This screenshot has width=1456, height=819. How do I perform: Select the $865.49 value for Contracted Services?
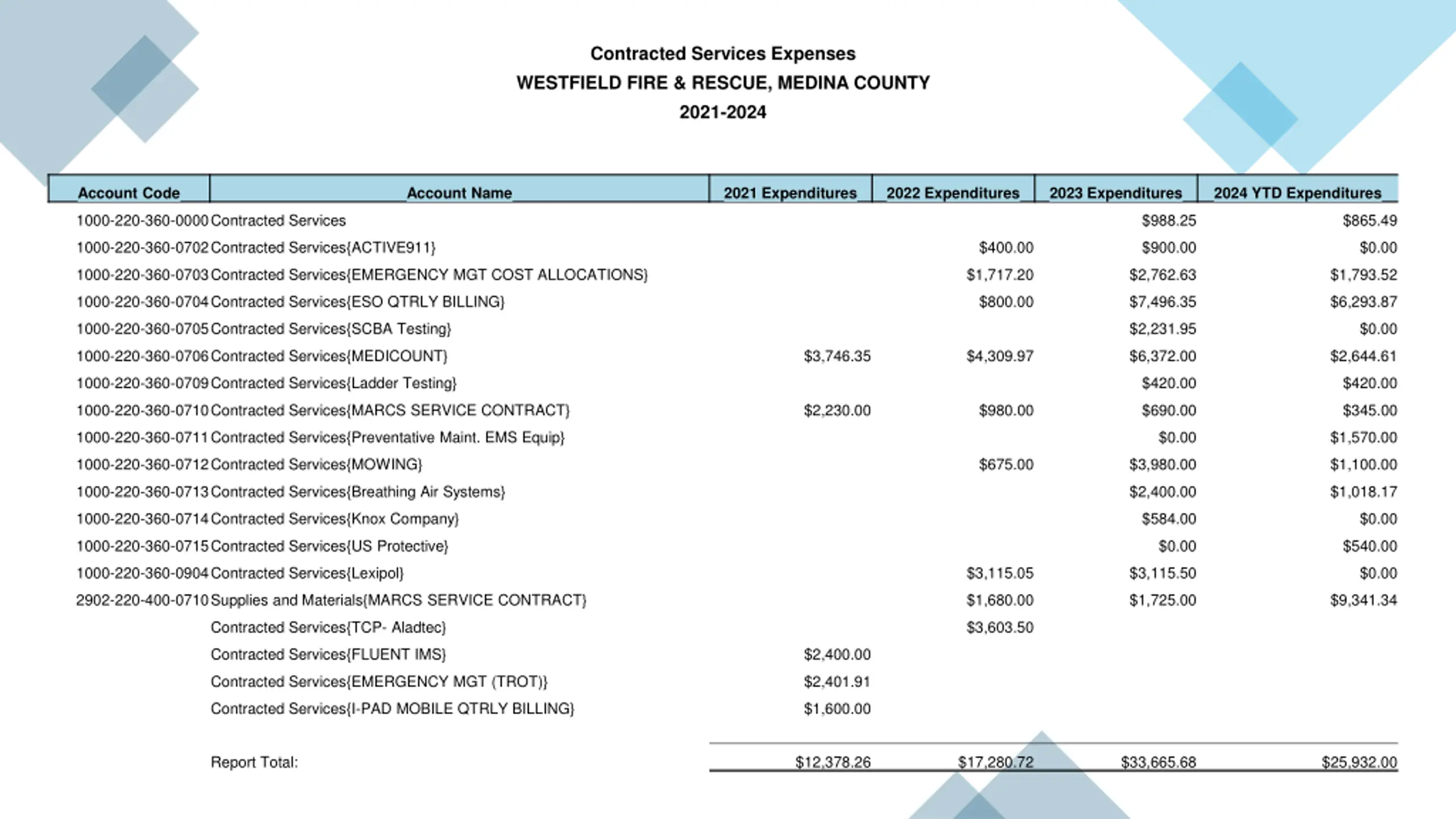[1370, 221]
